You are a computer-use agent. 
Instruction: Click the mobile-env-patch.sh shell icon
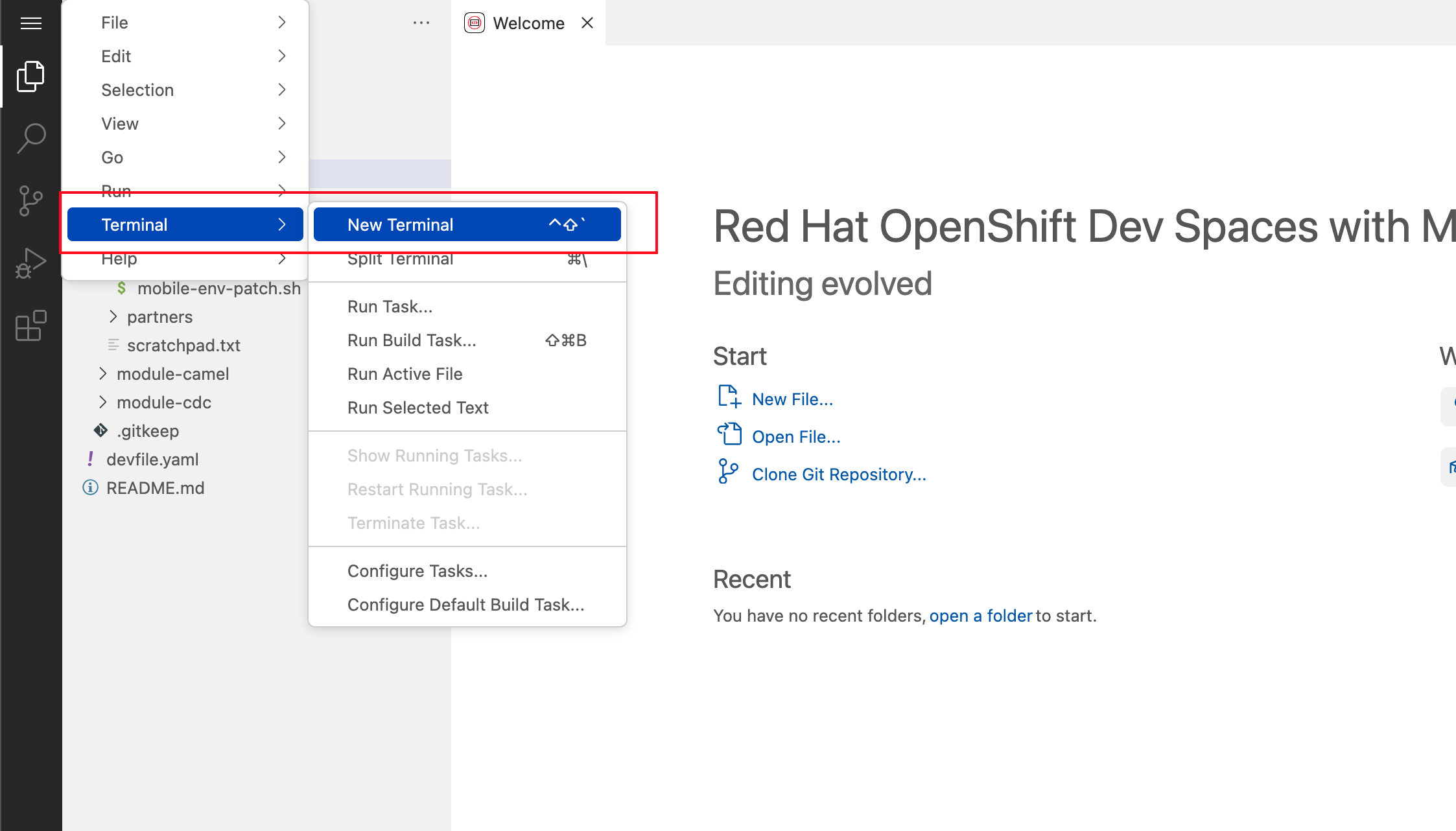(121, 288)
